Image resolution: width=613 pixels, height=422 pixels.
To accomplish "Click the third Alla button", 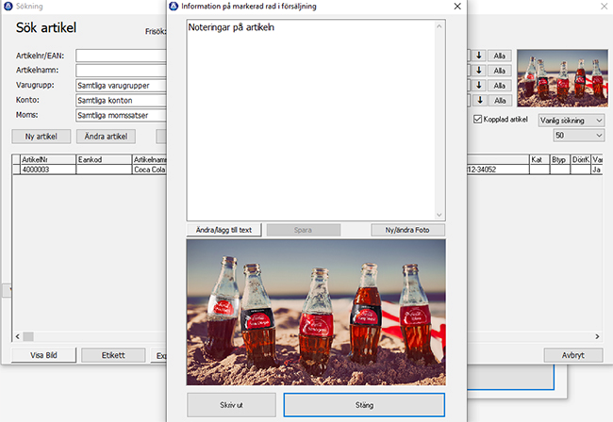I will [500, 85].
